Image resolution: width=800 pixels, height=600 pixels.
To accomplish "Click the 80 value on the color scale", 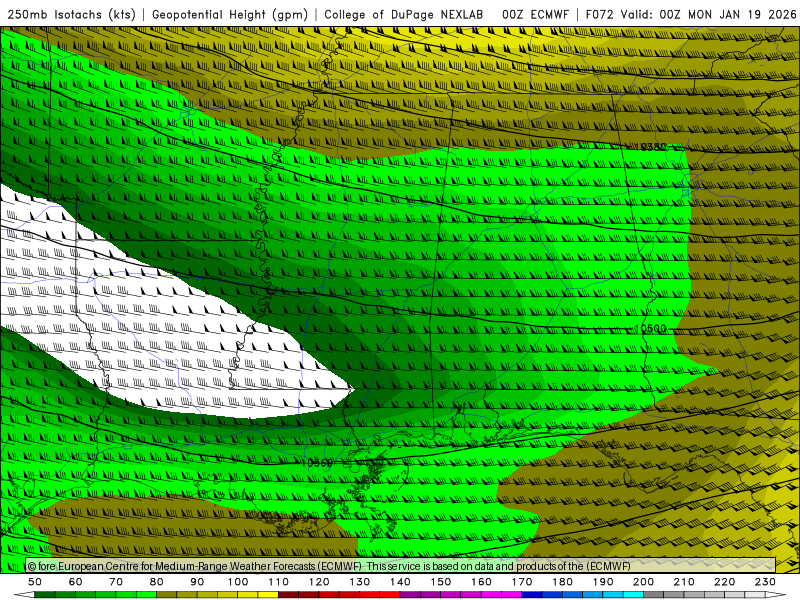I will (x=157, y=582).
